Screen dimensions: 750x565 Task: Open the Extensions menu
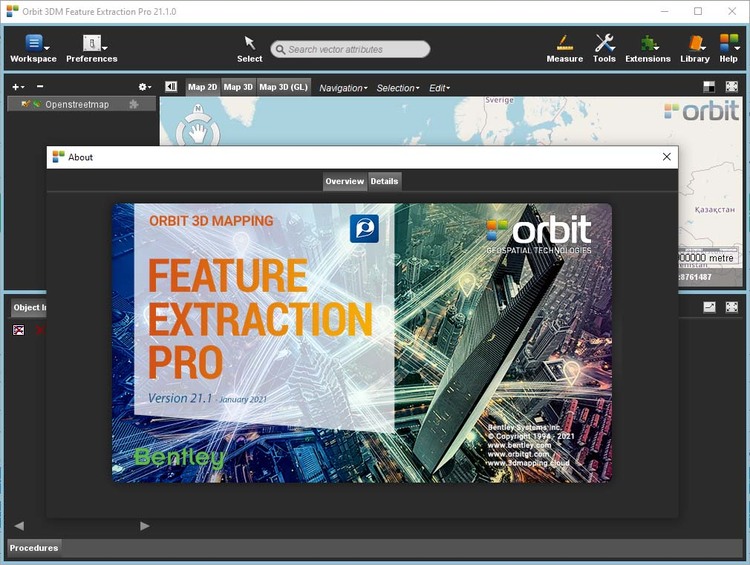648,47
